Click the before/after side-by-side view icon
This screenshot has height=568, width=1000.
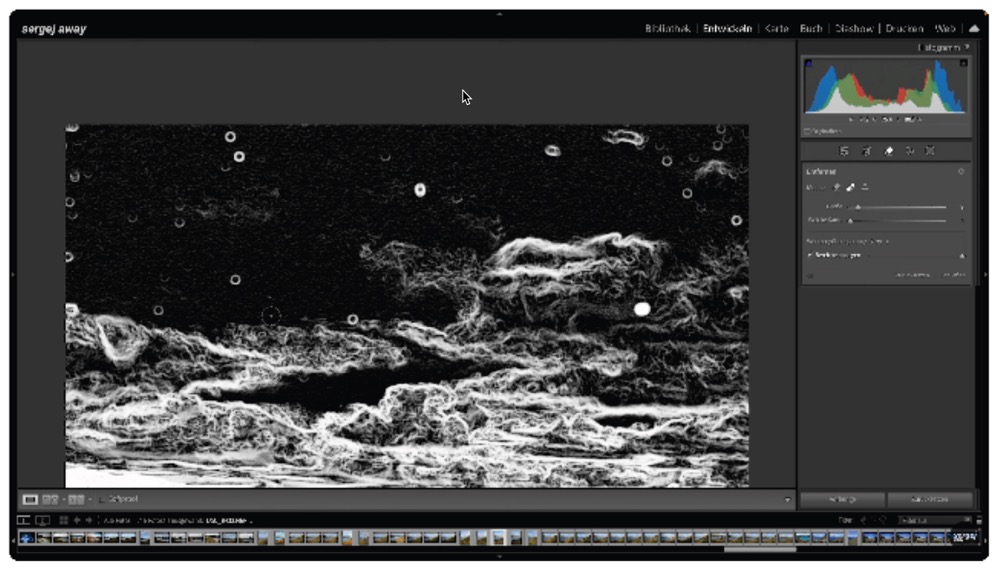[x=50, y=500]
